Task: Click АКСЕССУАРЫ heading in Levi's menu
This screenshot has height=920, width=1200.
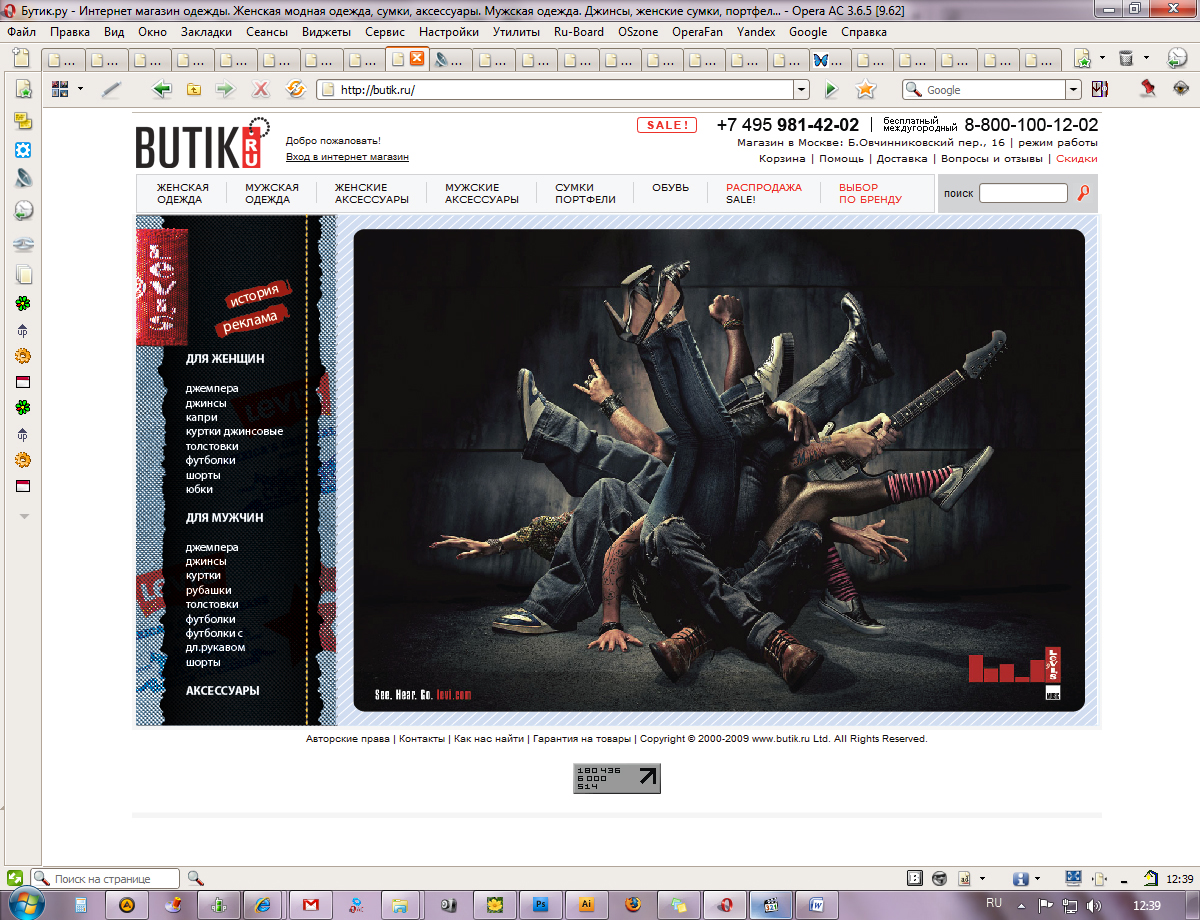Action: (x=222, y=690)
